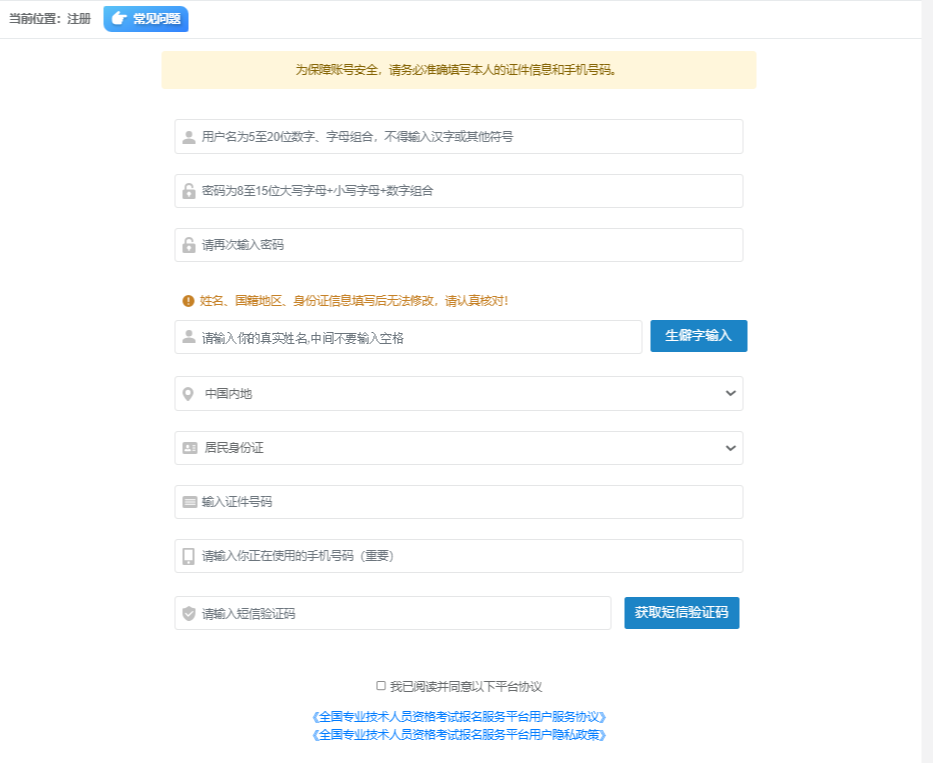Image resolution: width=933 pixels, height=763 pixels.
Task: Open the 居民身份证 document type dropdown
Action: pyautogui.click(x=459, y=448)
